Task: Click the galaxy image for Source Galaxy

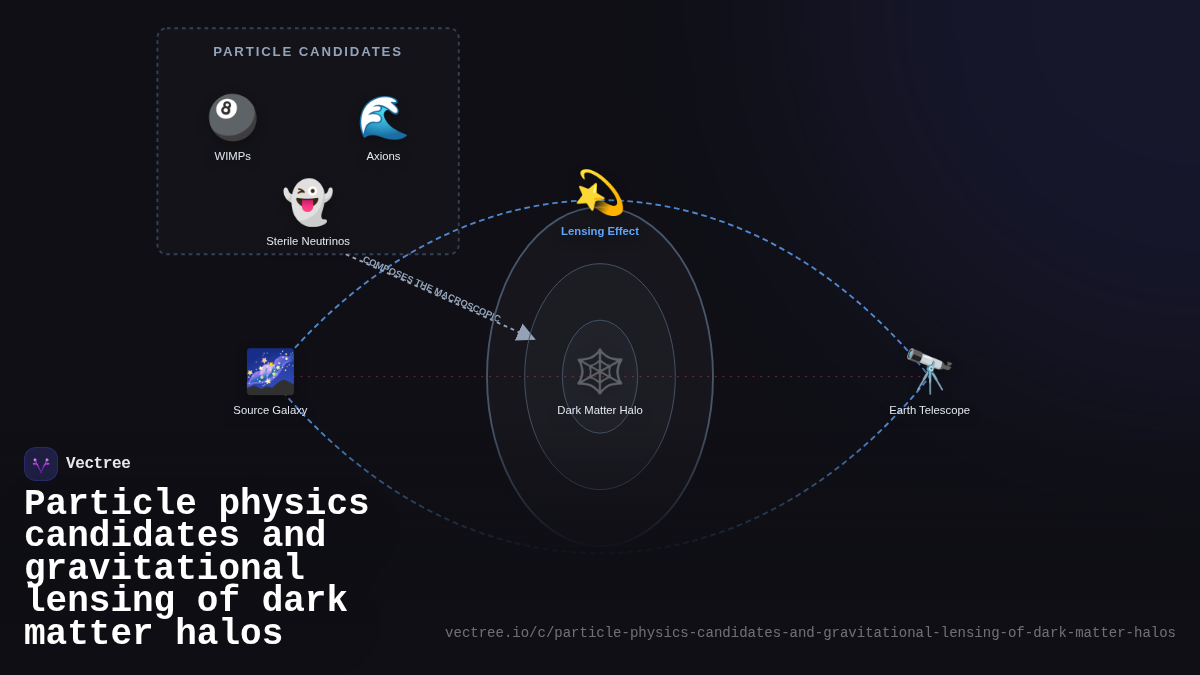Action: [x=270, y=371]
